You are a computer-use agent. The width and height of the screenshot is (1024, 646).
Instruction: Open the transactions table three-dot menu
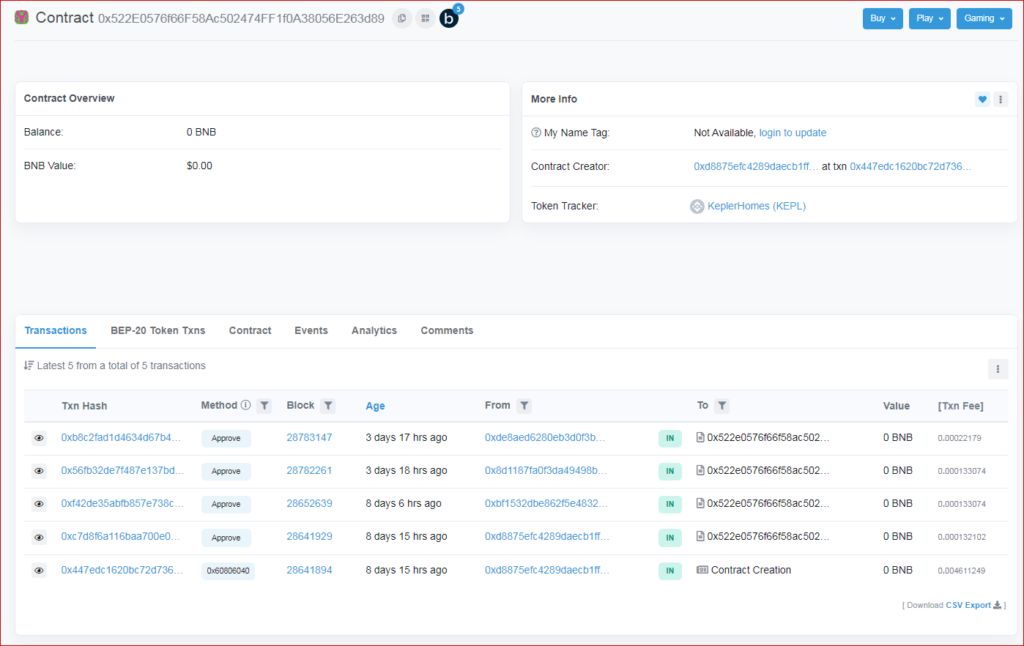[x=998, y=369]
